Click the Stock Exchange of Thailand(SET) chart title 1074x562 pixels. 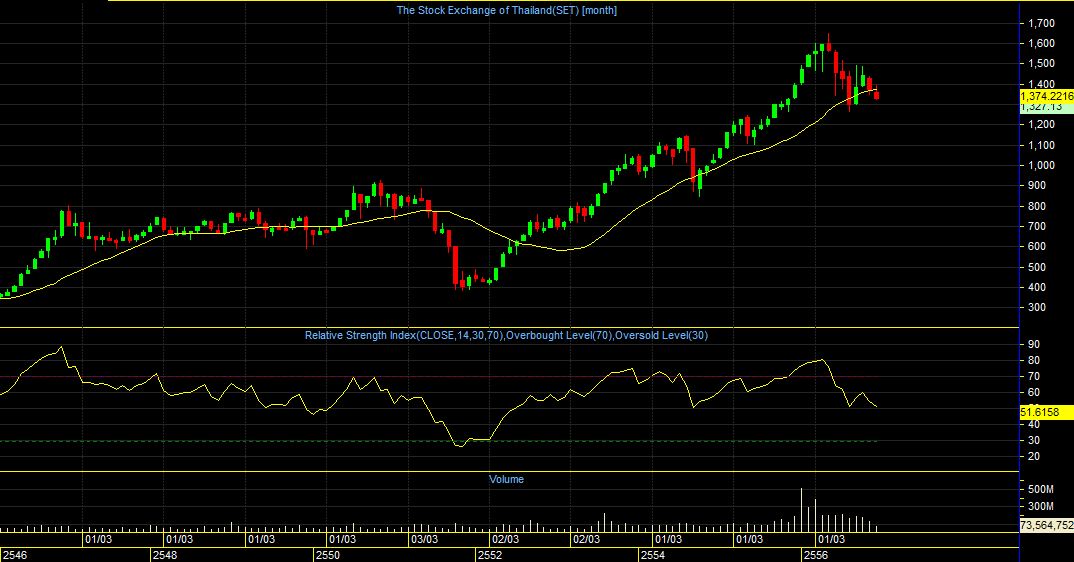coord(507,10)
